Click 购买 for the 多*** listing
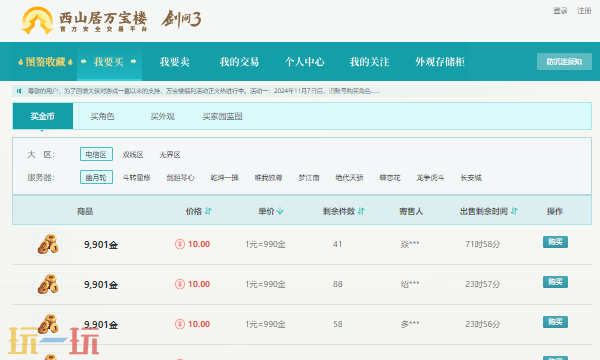The width and height of the screenshot is (600, 360). [x=555, y=322]
